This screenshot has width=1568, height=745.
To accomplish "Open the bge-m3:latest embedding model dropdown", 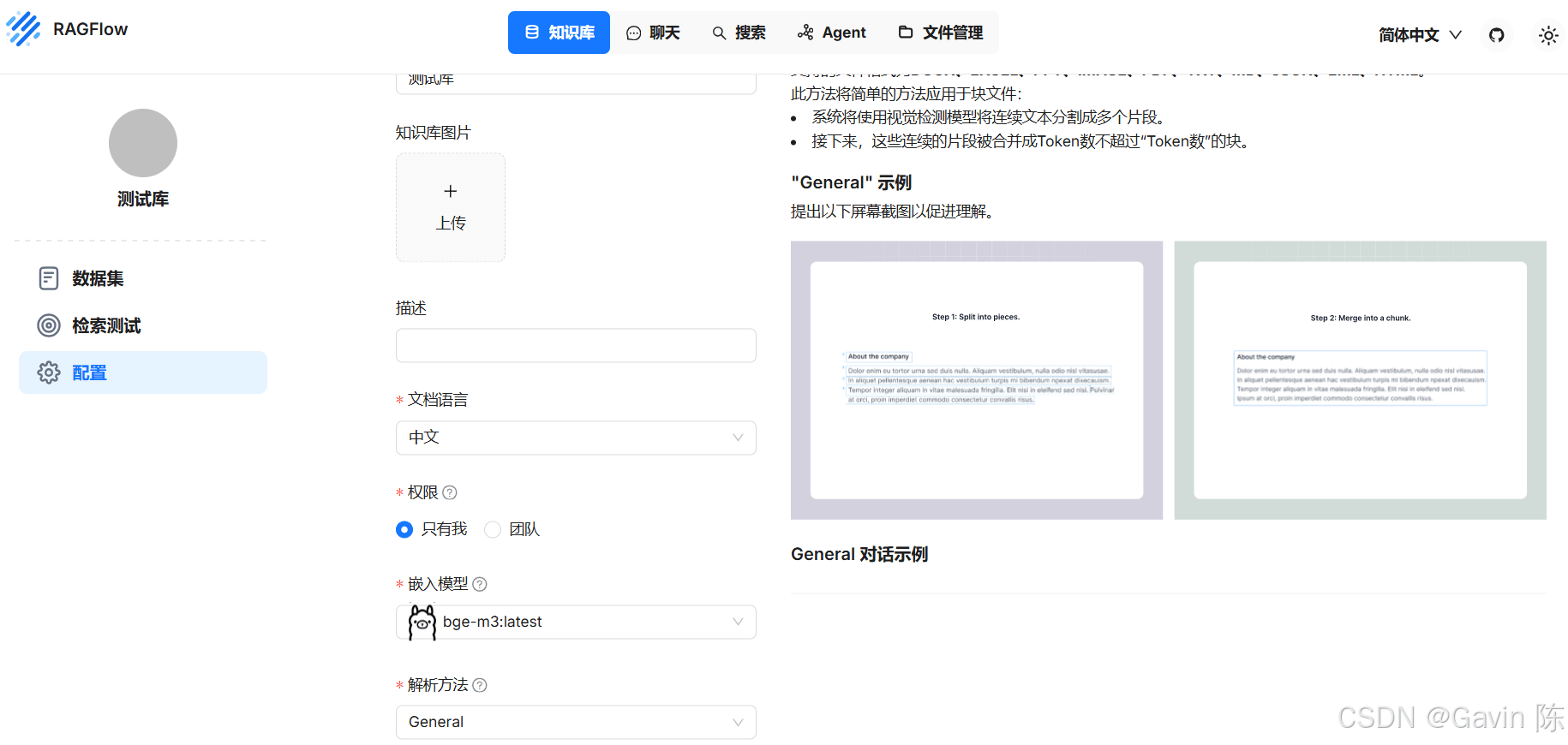I will click(x=576, y=623).
